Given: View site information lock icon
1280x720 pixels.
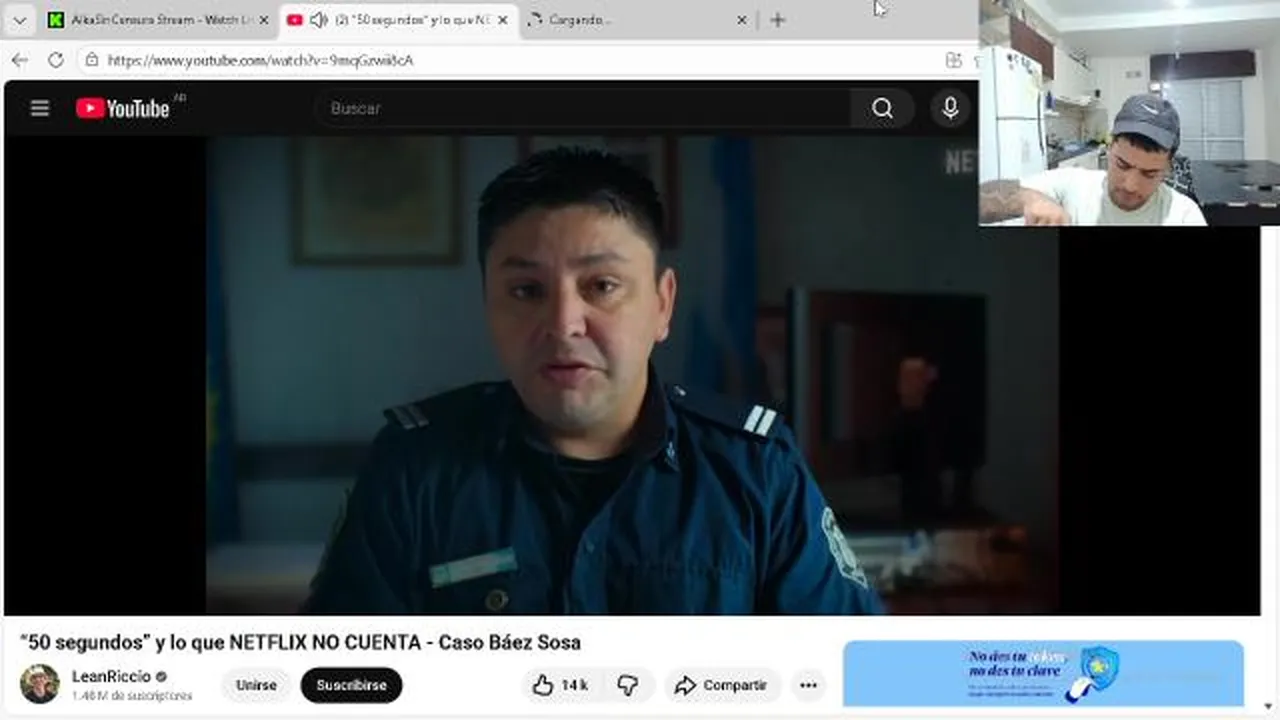Looking at the screenshot, I should click(91, 60).
